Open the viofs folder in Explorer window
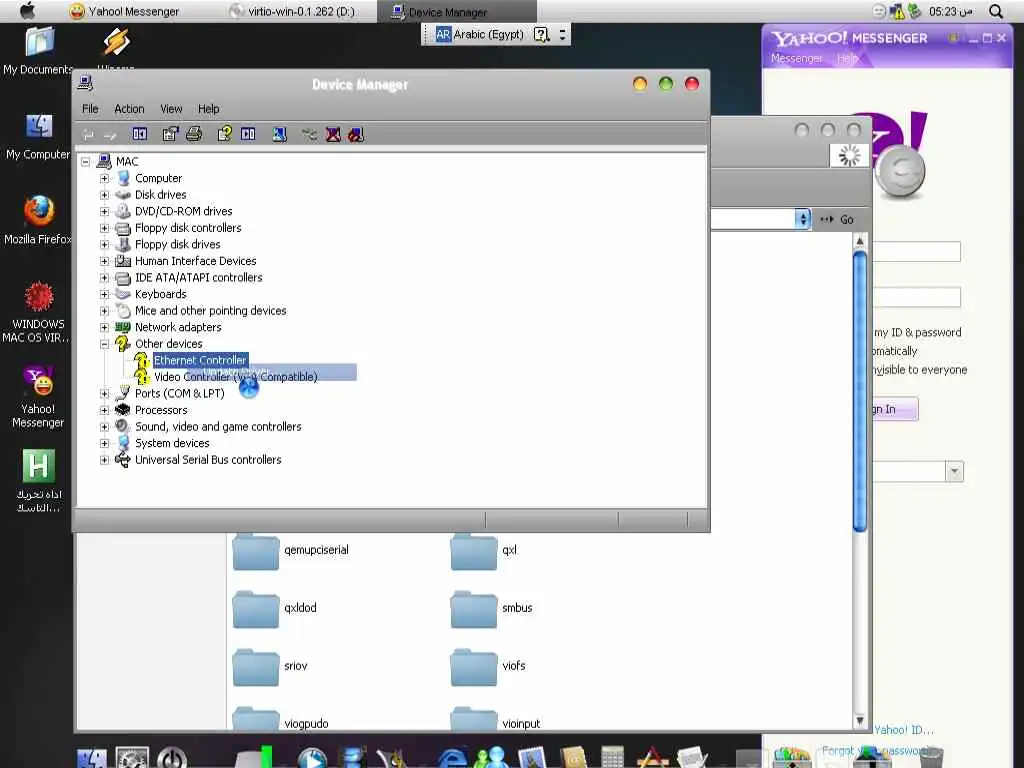Viewport: 1024px width, 768px height. [x=488, y=666]
